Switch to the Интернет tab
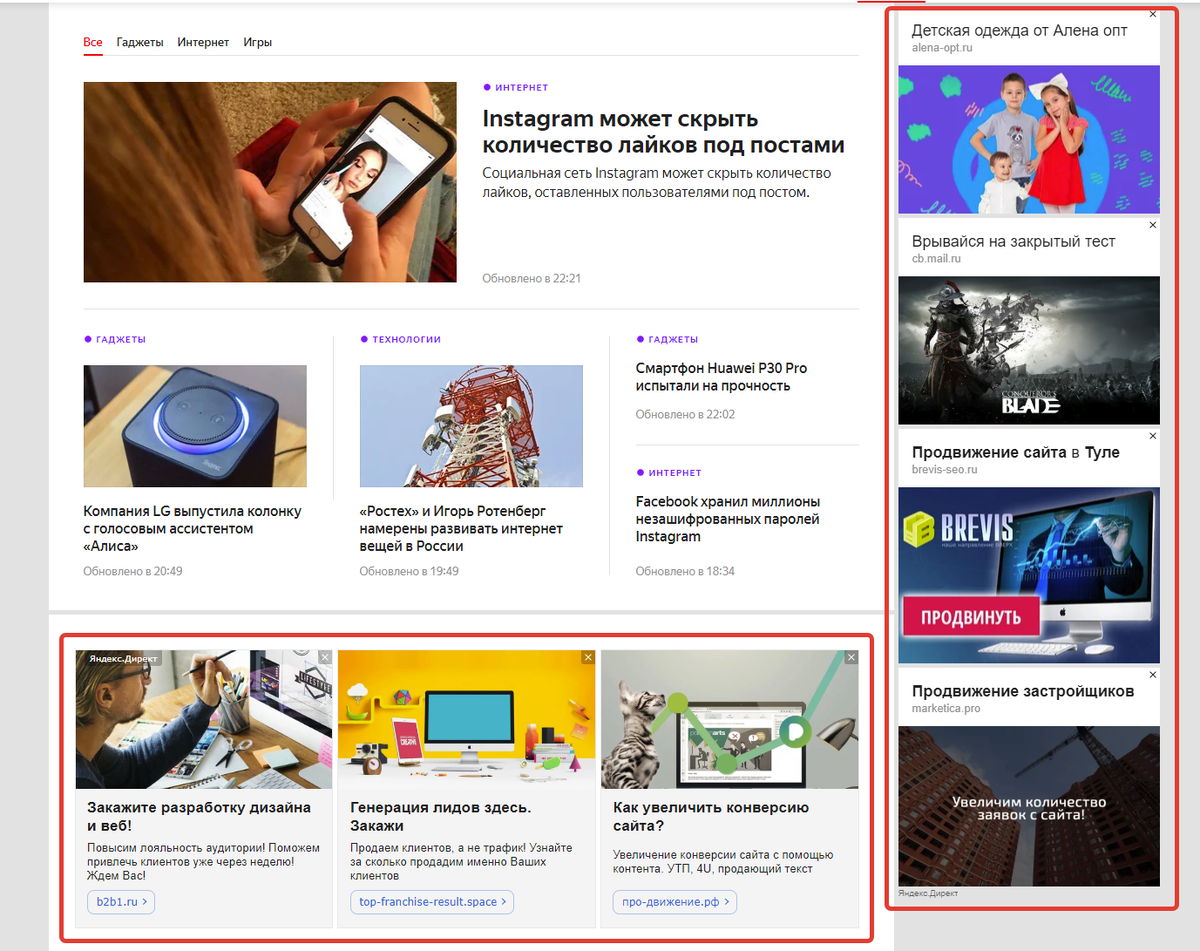Screen dimensions: 1200x951 click(x=203, y=42)
